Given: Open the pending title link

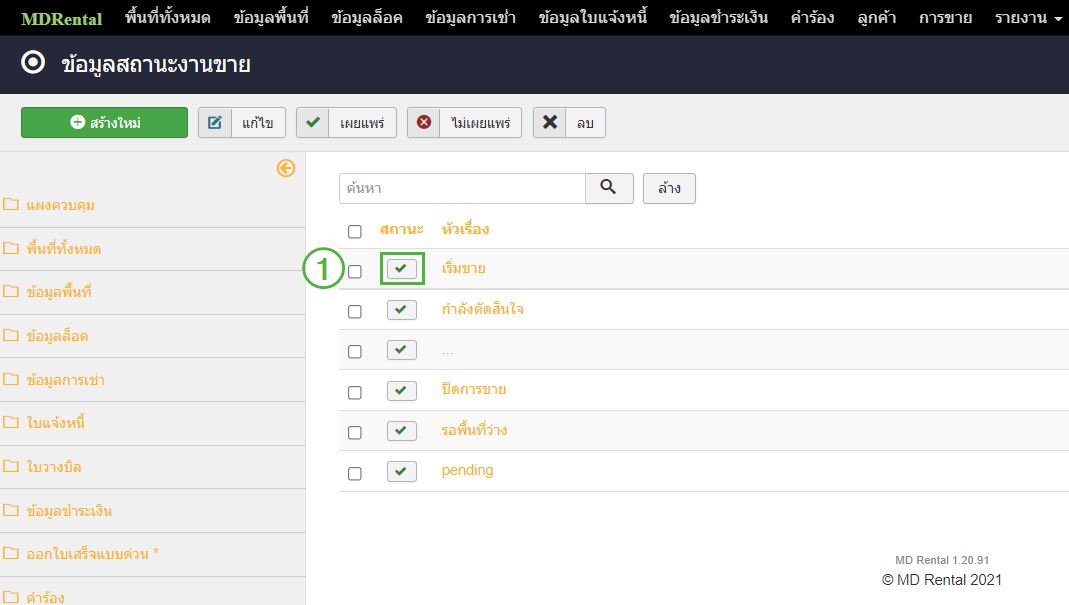Looking at the screenshot, I should tap(468, 471).
